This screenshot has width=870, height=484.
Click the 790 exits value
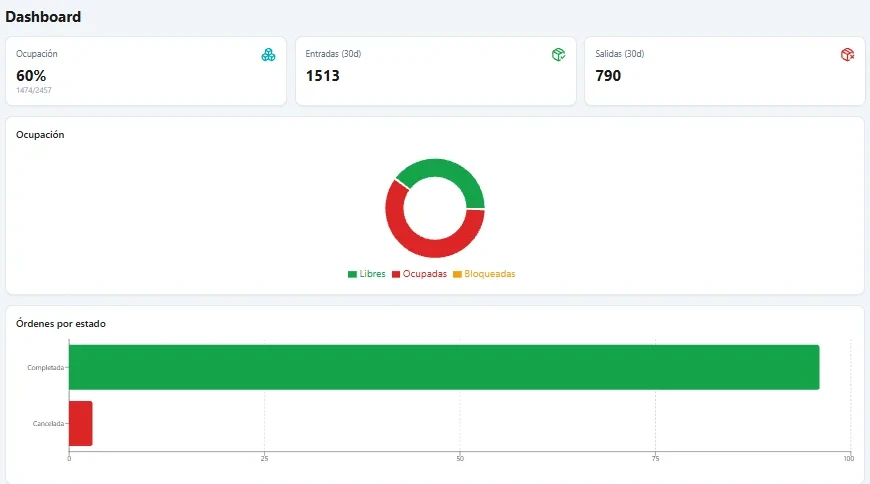click(x=608, y=75)
